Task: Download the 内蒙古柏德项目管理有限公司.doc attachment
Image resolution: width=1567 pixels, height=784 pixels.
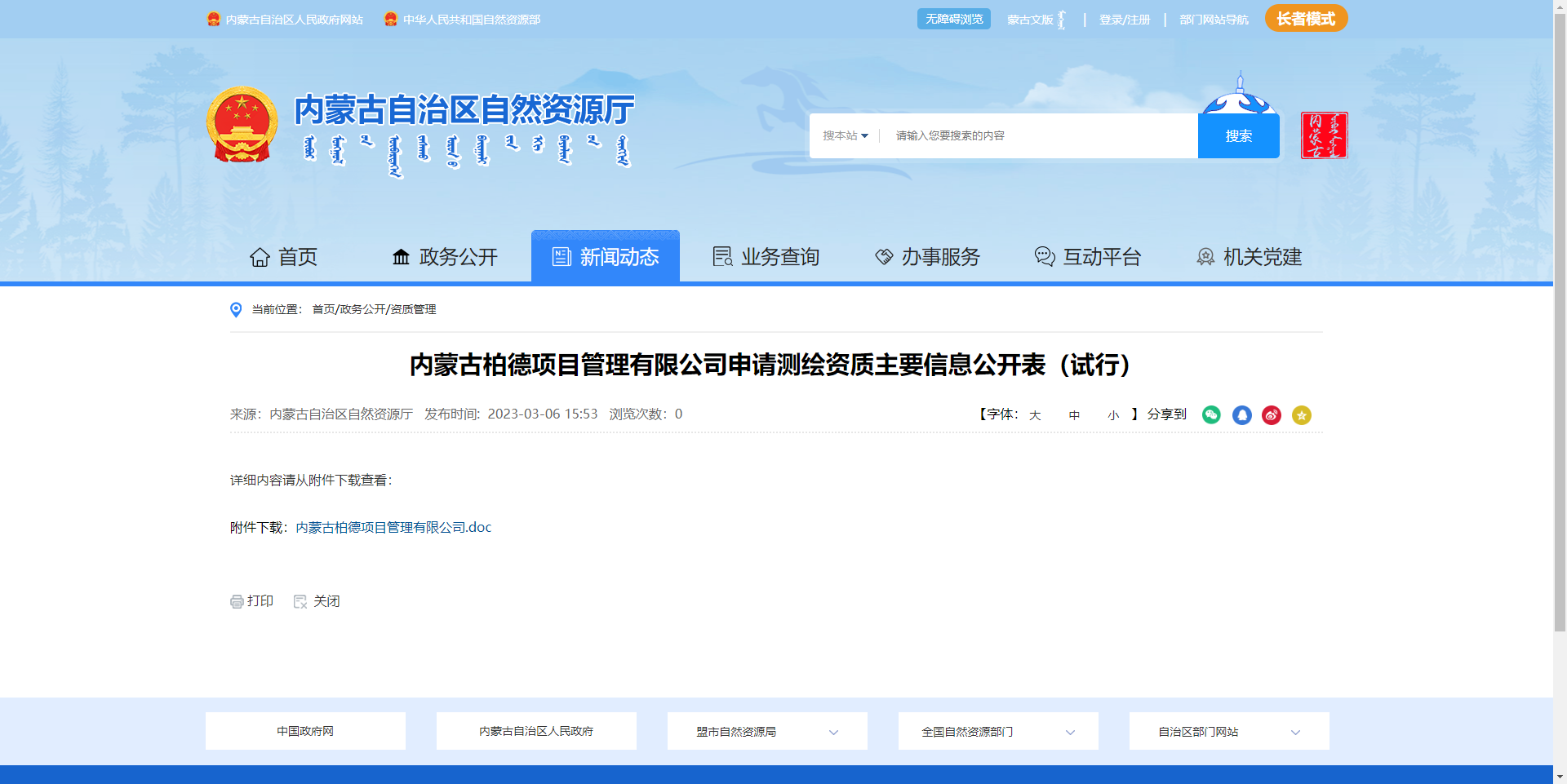Action: (x=393, y=528)
